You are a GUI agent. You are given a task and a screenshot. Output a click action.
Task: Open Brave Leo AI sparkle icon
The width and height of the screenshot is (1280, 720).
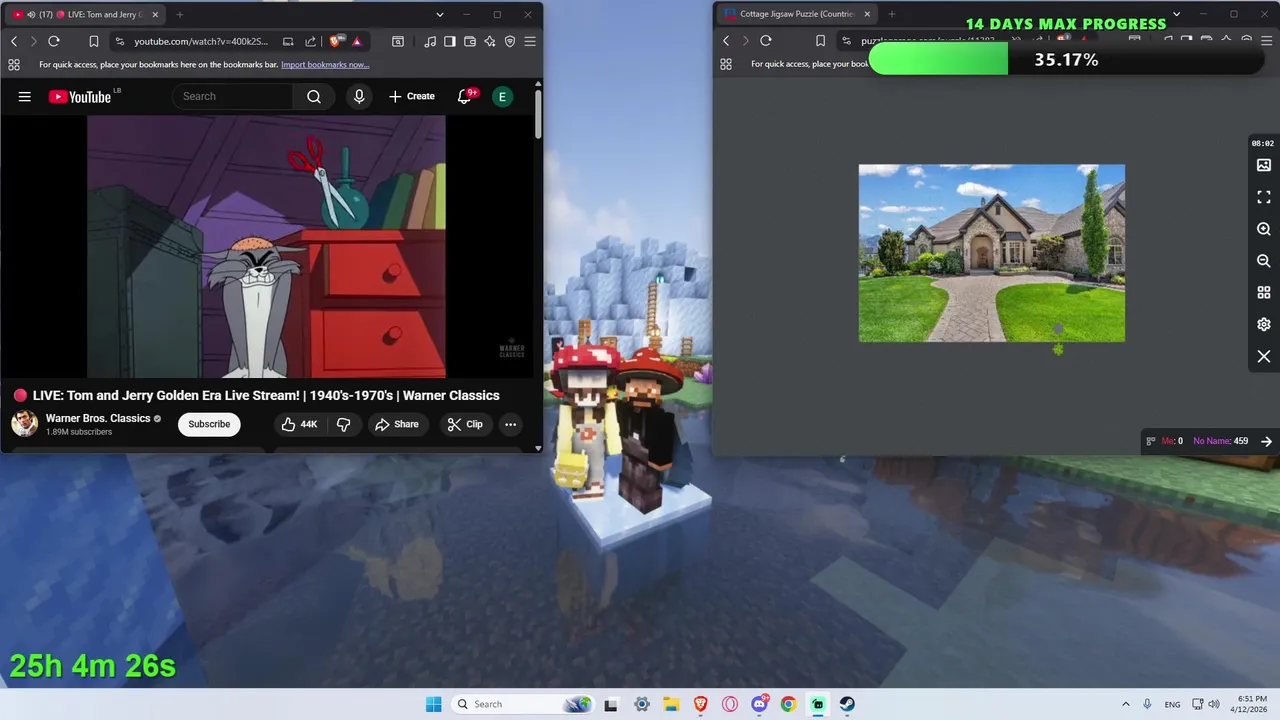coord(490,41)
